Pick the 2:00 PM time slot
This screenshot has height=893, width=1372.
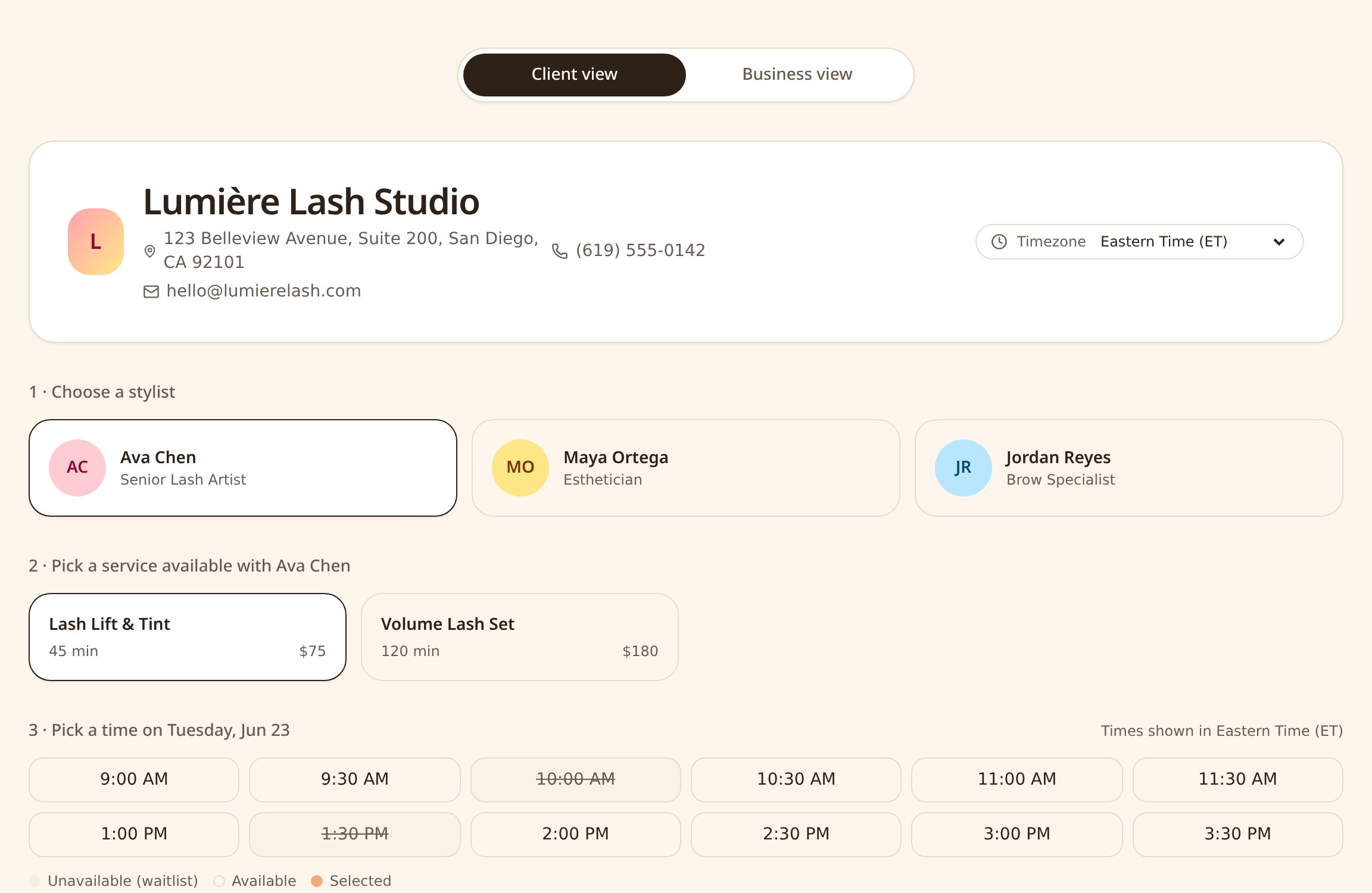576,835
